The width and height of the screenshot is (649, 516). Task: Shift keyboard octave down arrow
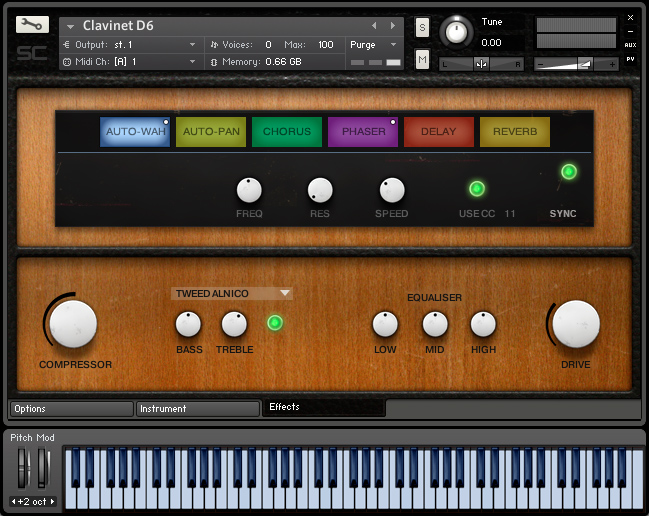(x=13, y=502)
